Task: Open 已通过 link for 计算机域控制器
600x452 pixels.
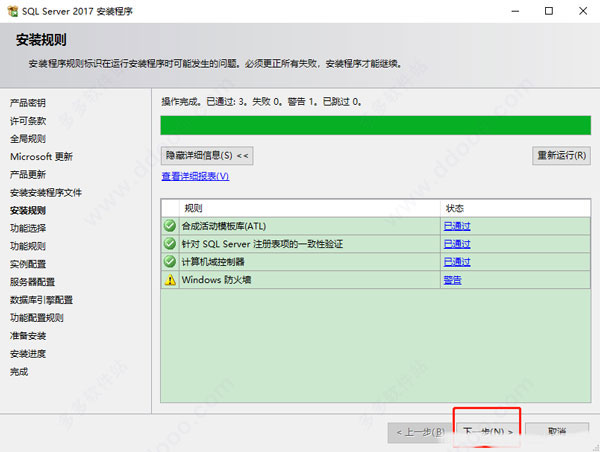Action: click(x=457, y=262)
